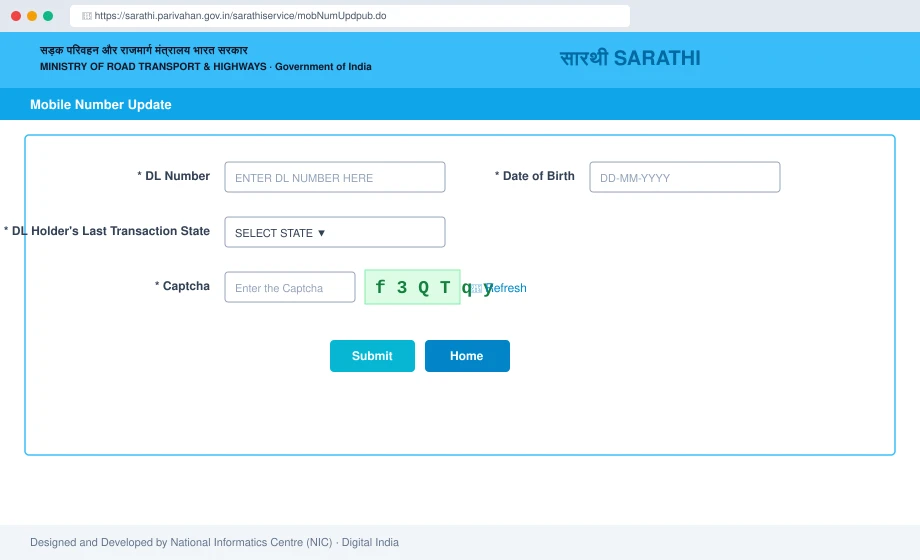Click the captcha image f3QT
Screen dimensions: 920x560
[412, 287]
